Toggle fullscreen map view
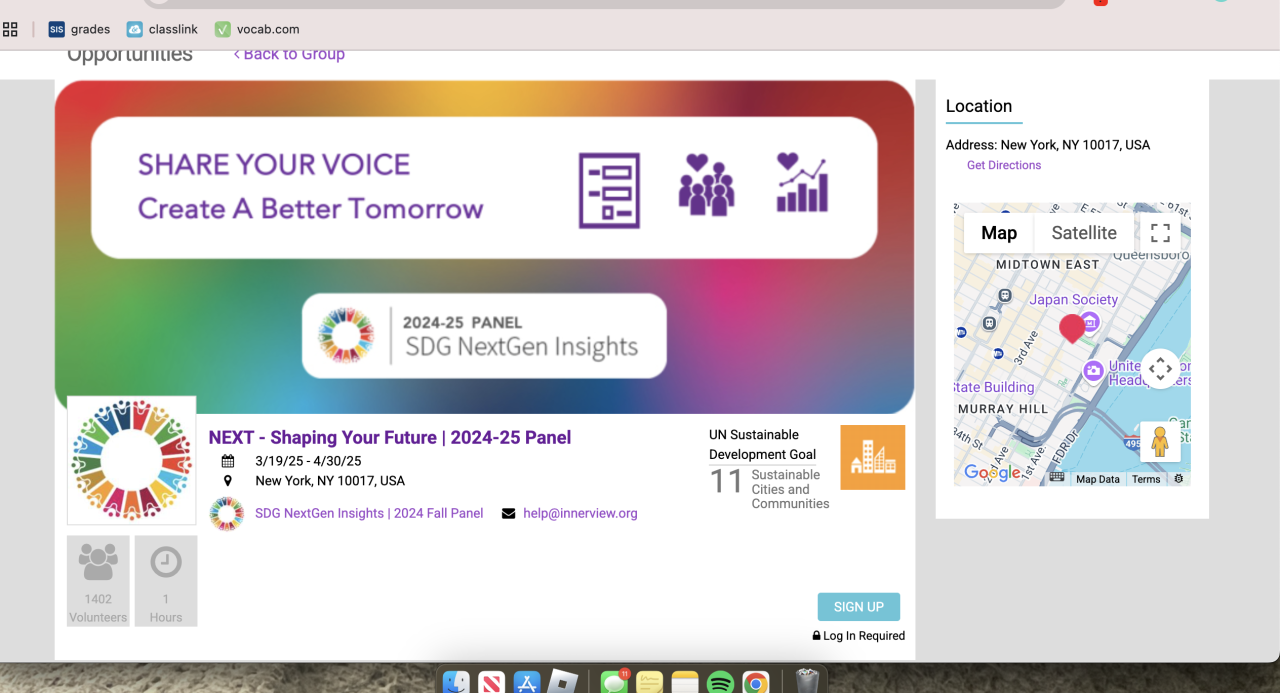1280x693 pixels. 1160,233
